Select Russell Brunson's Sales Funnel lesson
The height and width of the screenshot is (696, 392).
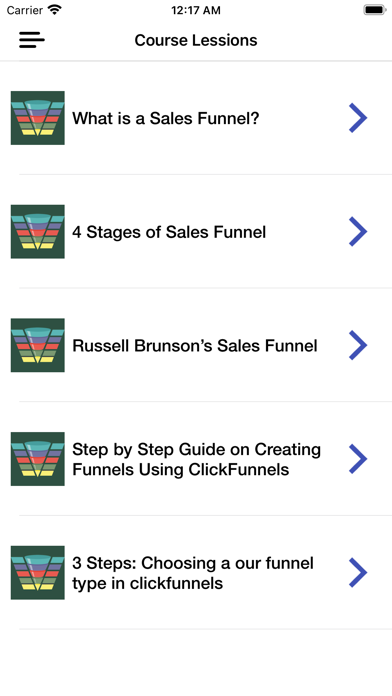[195, 346]
